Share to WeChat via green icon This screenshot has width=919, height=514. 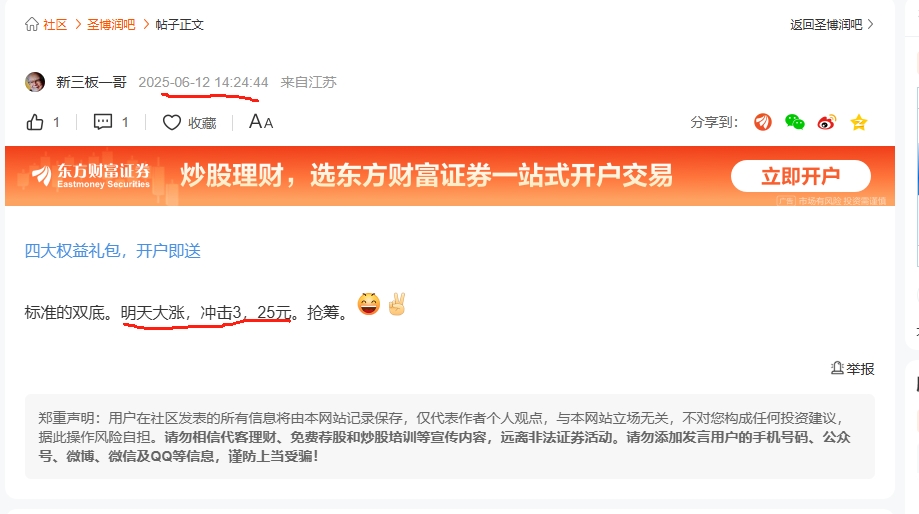tap(795, 122)
